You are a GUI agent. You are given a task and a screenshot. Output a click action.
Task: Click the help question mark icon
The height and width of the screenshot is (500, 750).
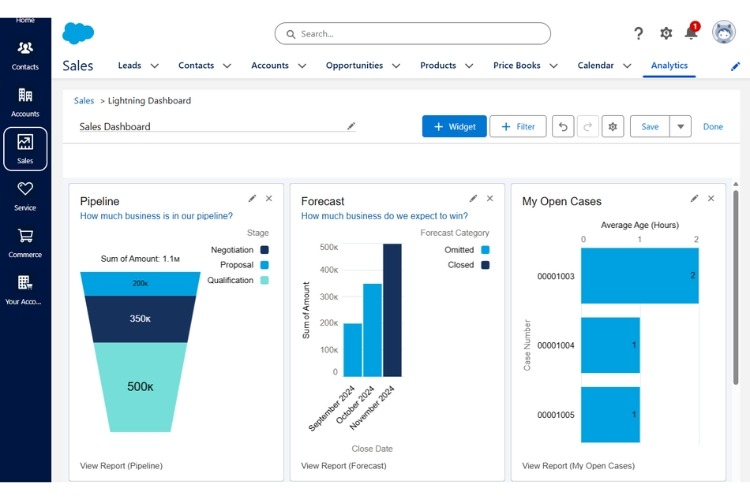[639, 33]
